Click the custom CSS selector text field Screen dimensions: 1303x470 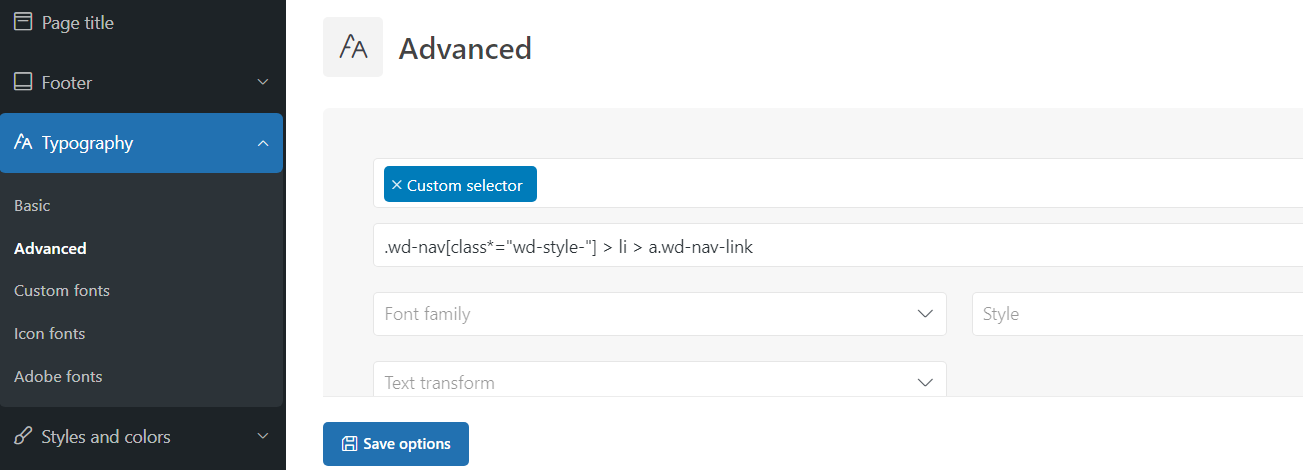click(838, 246)
